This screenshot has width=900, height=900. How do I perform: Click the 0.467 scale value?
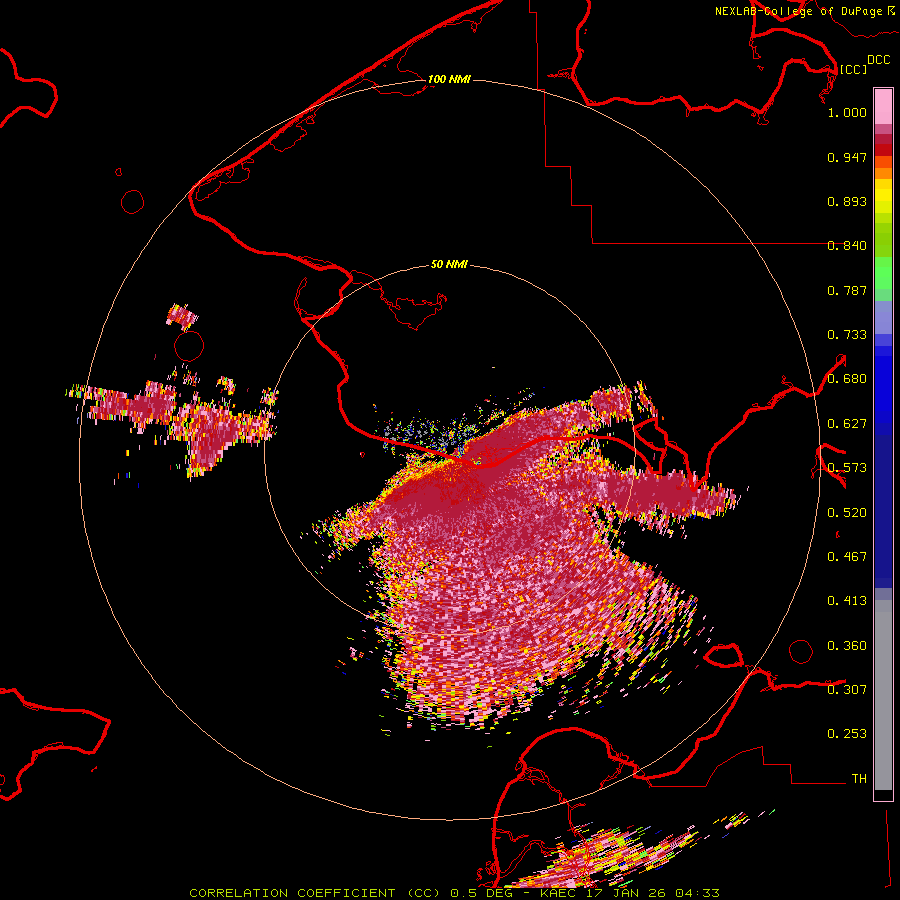tap(847, 557)
